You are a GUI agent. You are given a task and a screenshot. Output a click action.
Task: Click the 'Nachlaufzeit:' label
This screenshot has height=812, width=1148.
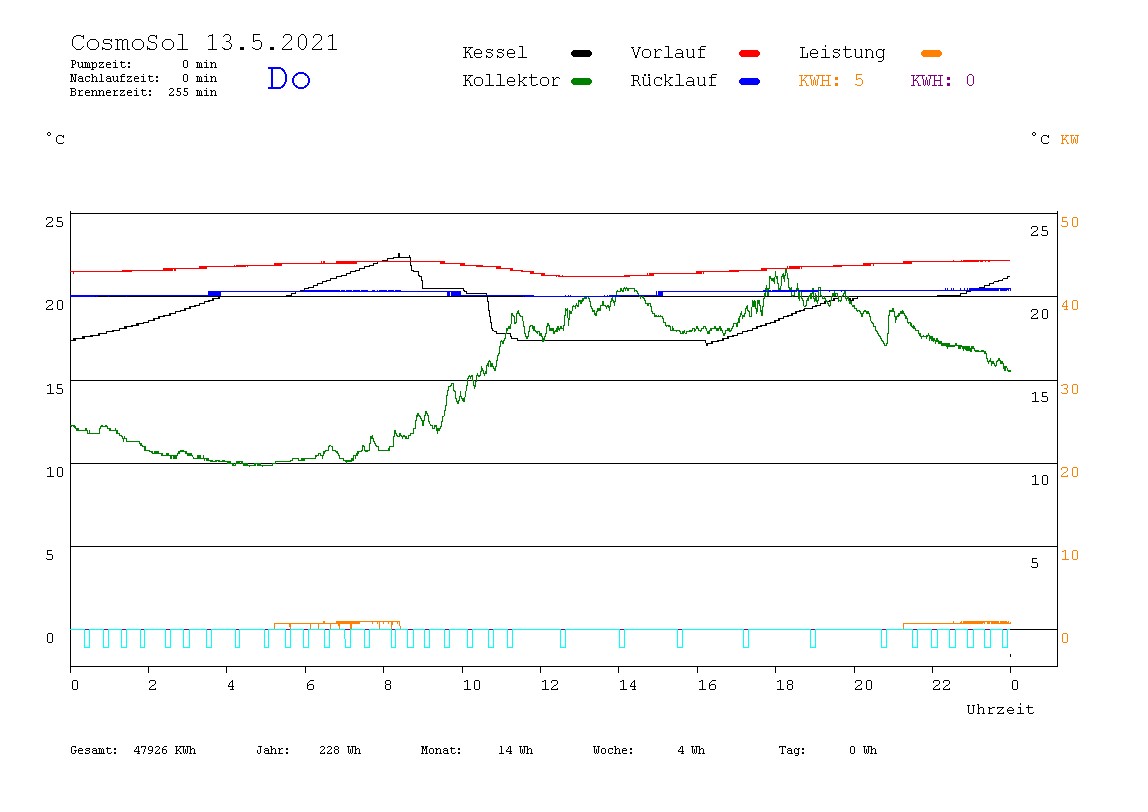click(114, 78)
